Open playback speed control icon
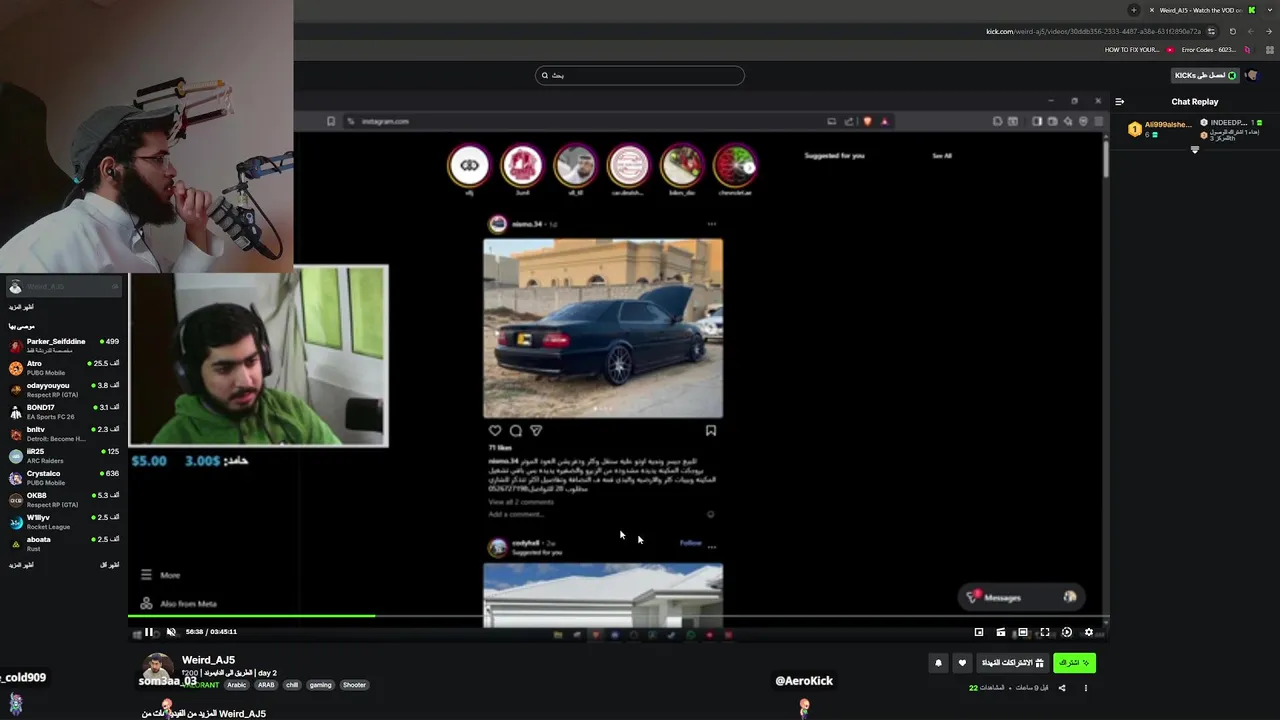Viewport: 1280px width, 720px height. click(1067, 632)
